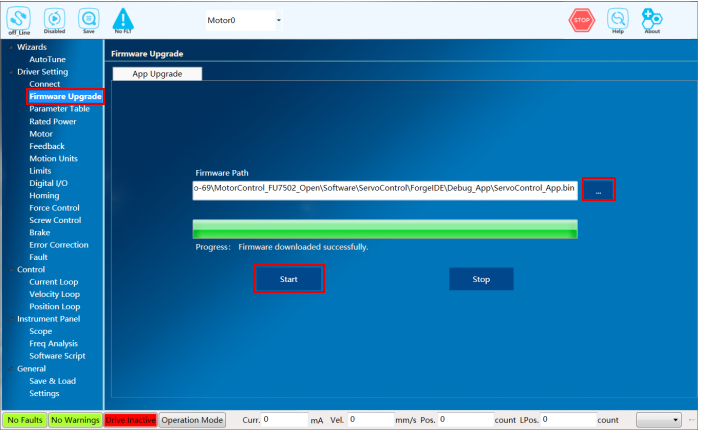This screenshot has height=433, width=702.
Task: Open Position Loop tuning
Action: coord(55,307)
